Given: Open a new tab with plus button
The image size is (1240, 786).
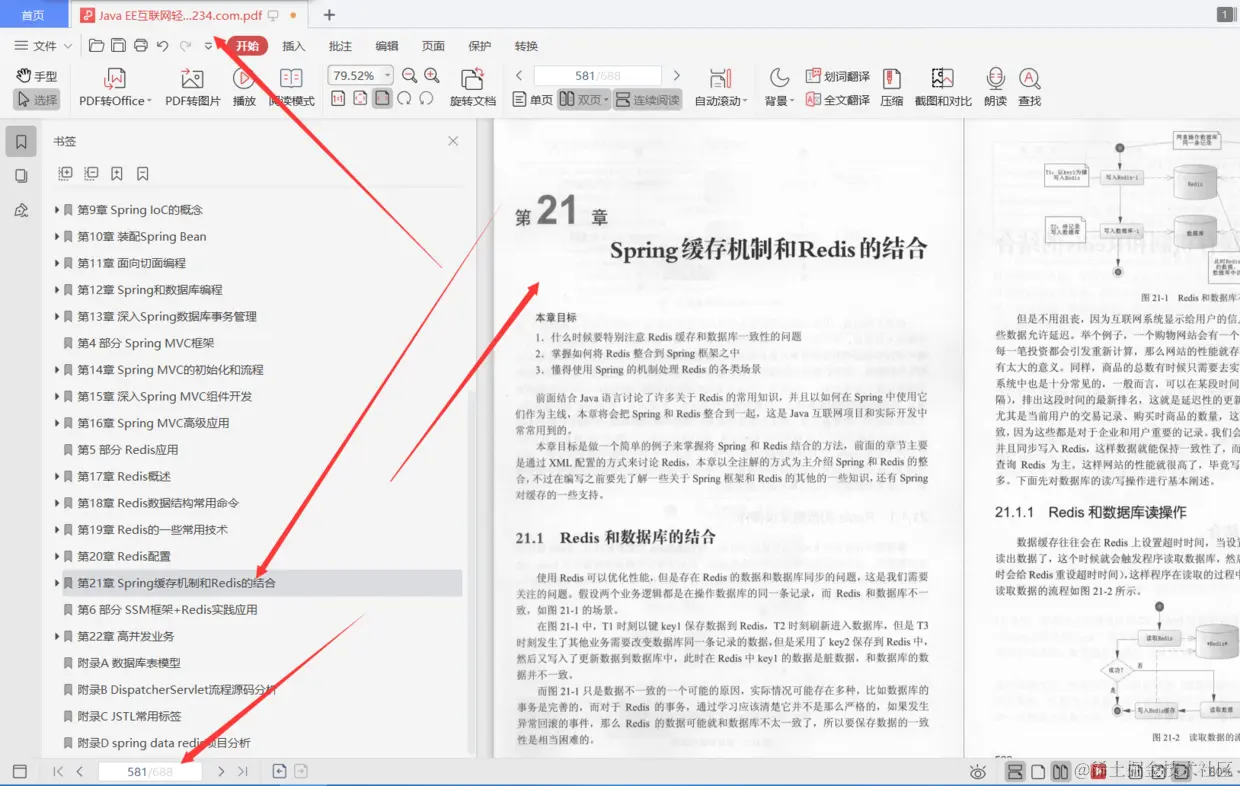Looking at the screenshot, I should [x=329, y=15].
